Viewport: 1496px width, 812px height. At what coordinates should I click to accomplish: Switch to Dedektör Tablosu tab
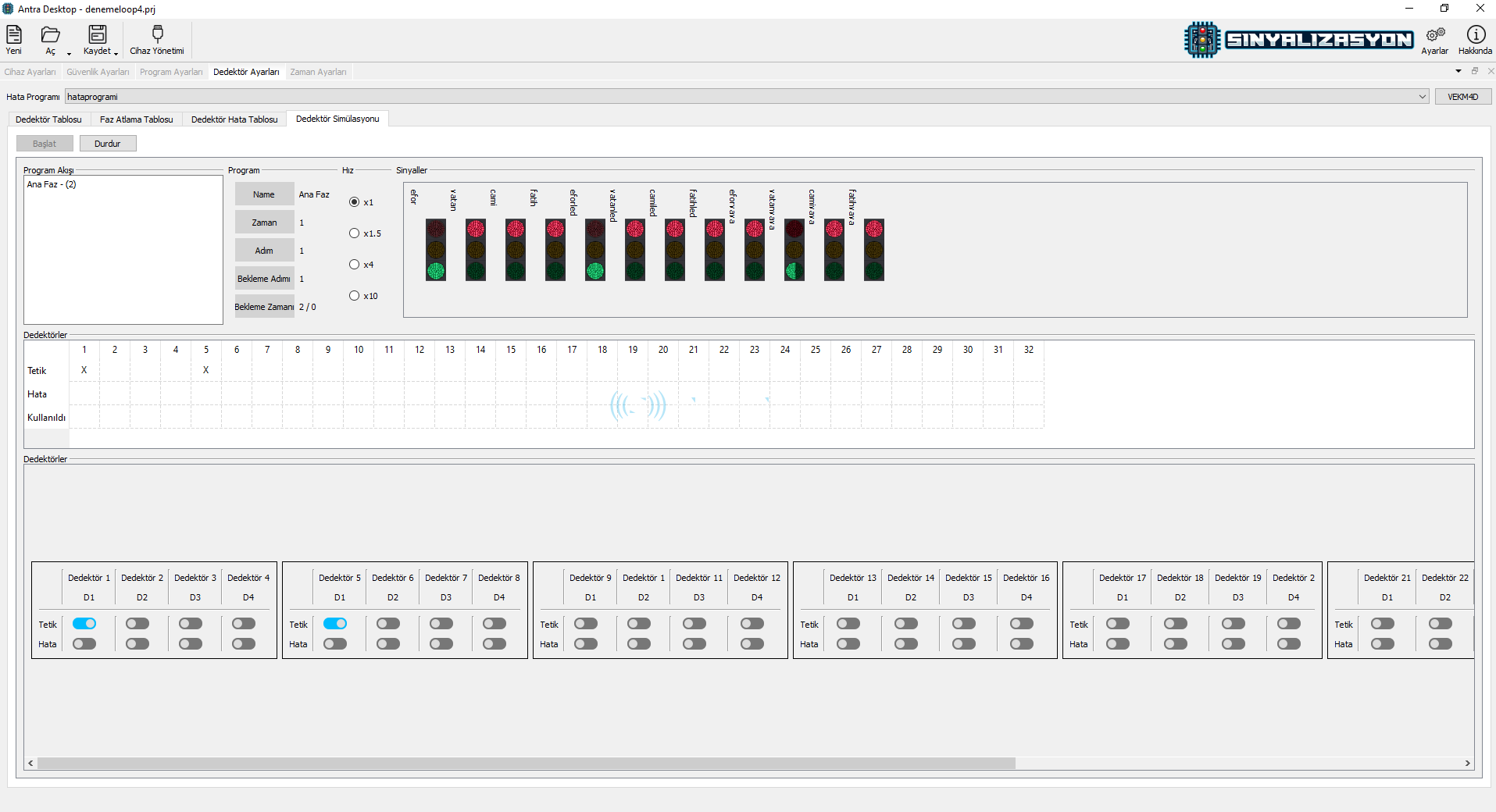click(x=48, y=119)
